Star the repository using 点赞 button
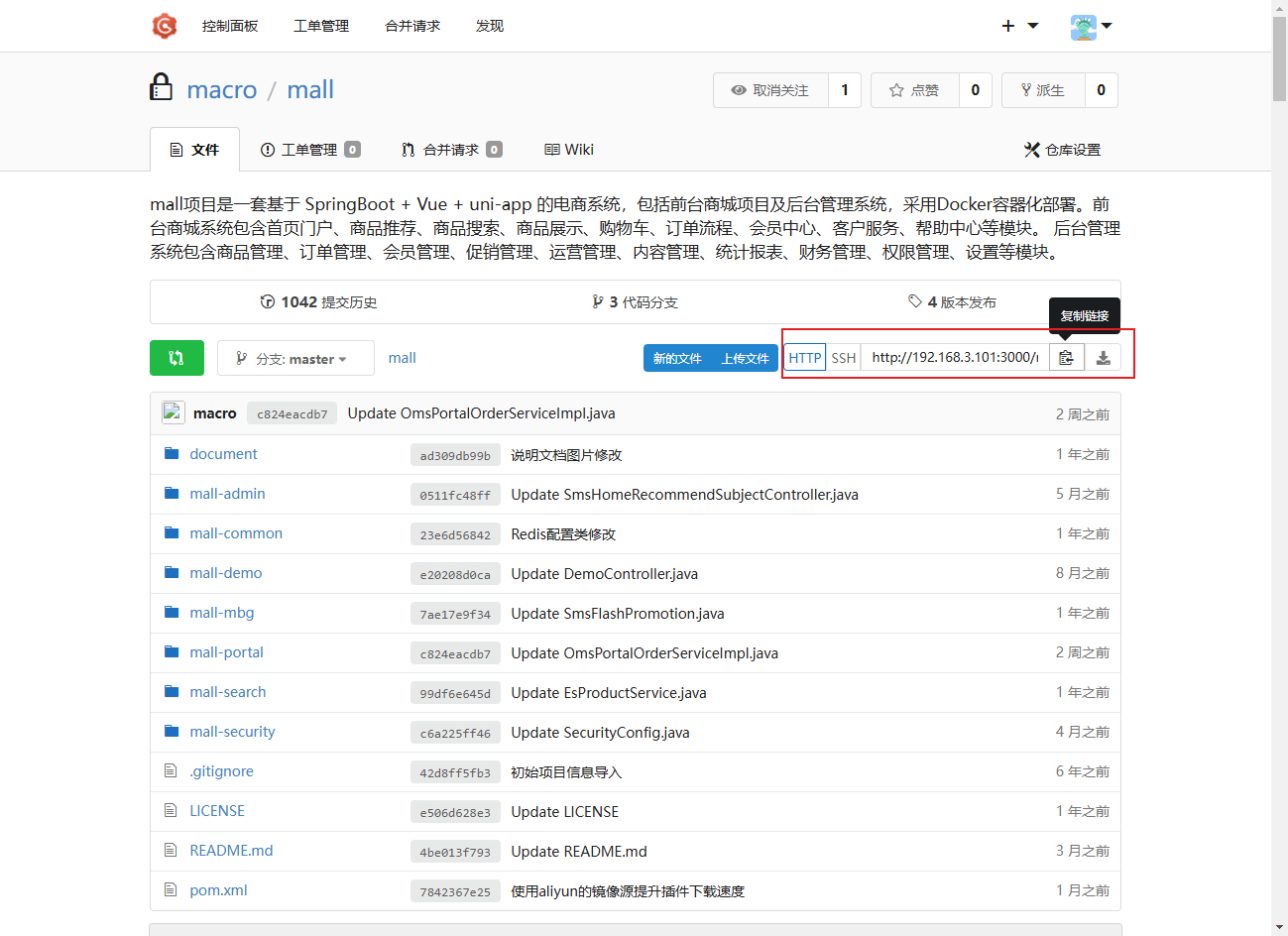 pyautogui.click(x=914, y=90)
